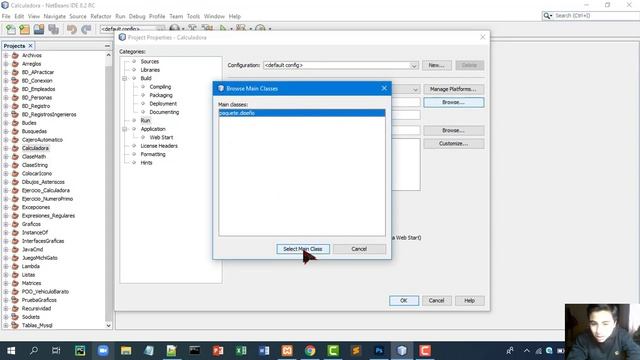
Task: Open Sublime Text from the taskbar
Action: click(356, 351)
